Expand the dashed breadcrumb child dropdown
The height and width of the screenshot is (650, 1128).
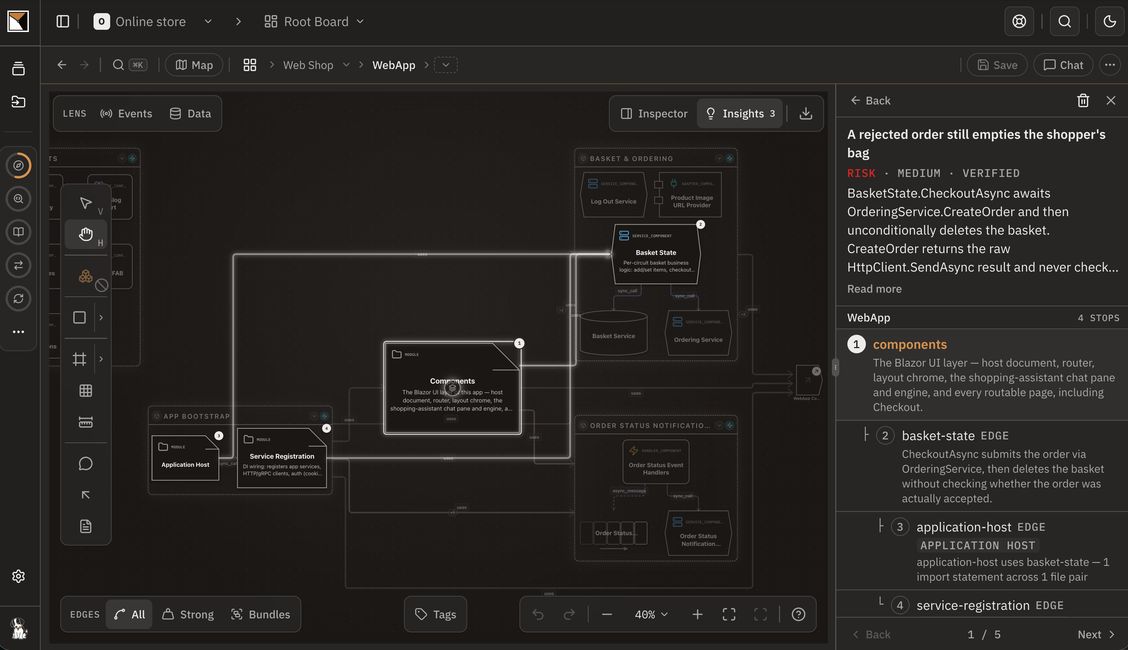point(446,65)
